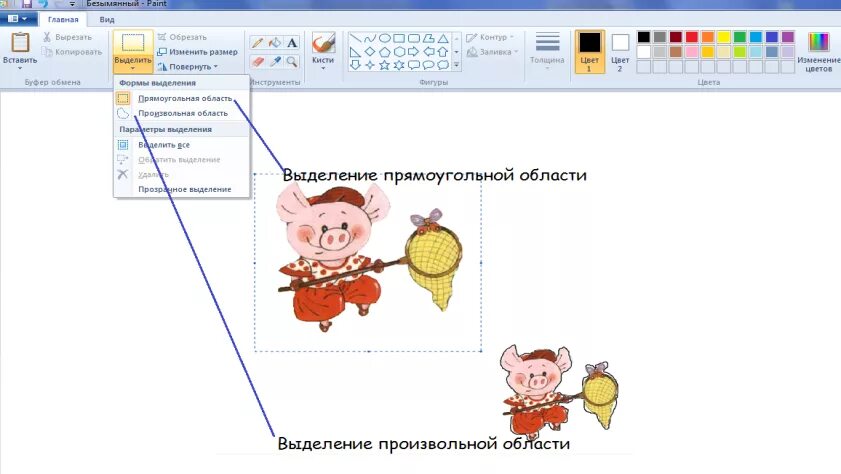Open the Заливка fill dropdown
The width and height of the screenshot is (841, 474).
coord(493,52)
